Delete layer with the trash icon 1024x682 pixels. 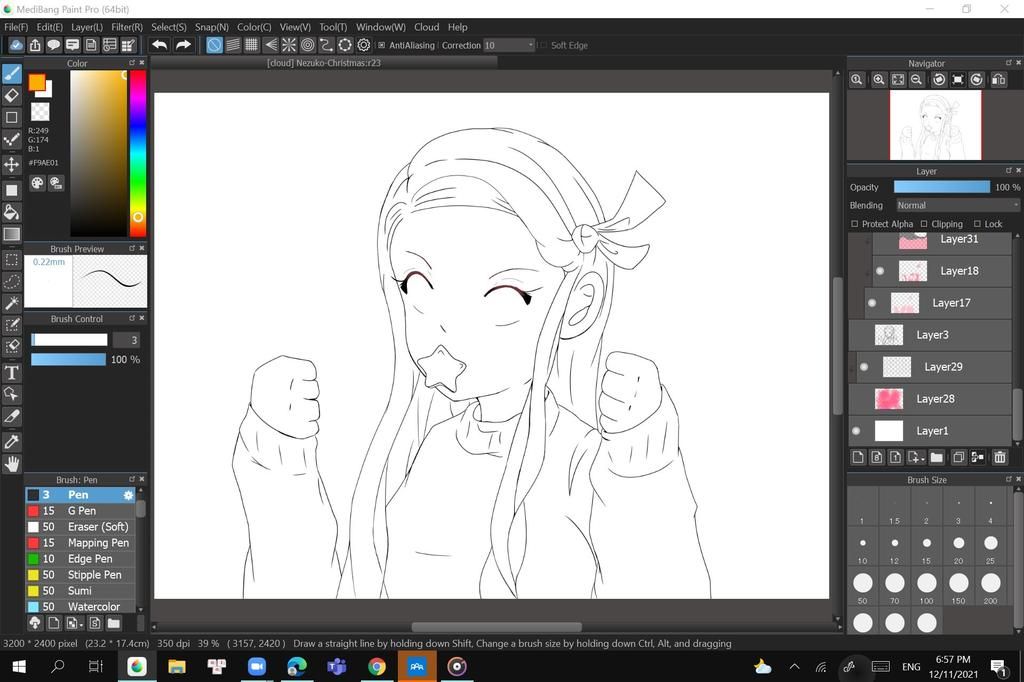pos(1000,457)
